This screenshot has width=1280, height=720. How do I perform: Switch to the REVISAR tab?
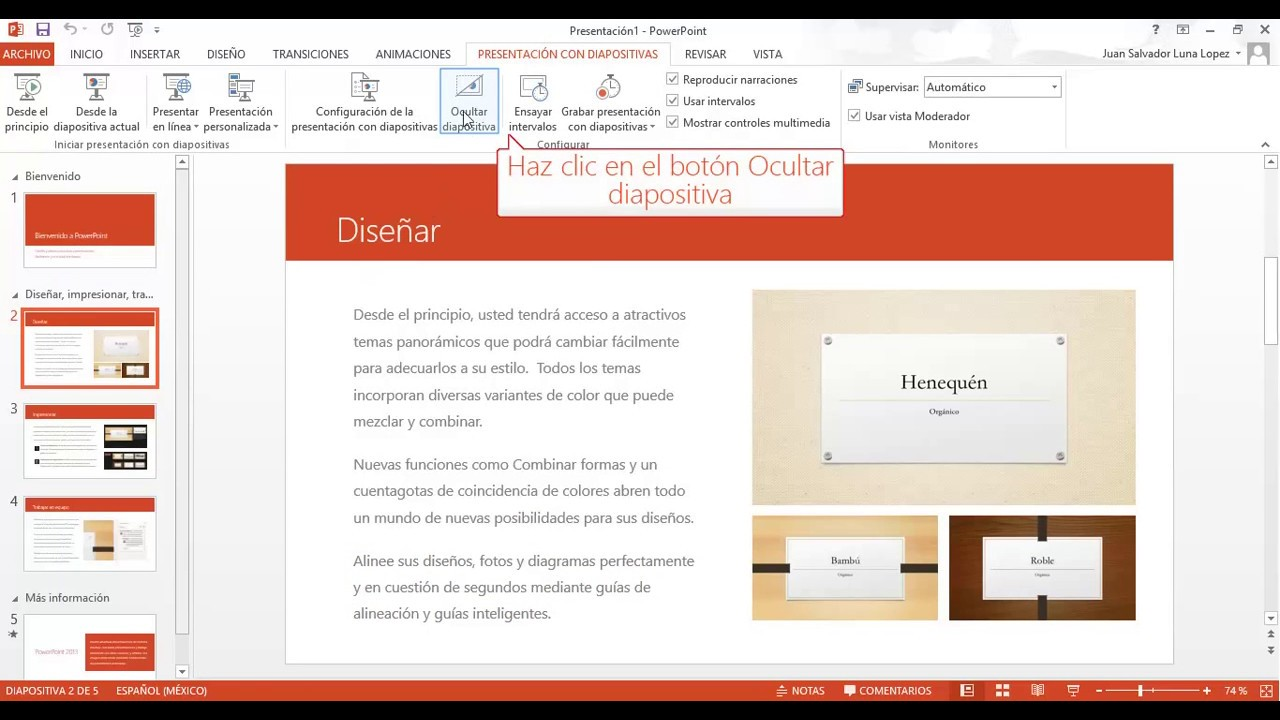[x=706, y=54]
